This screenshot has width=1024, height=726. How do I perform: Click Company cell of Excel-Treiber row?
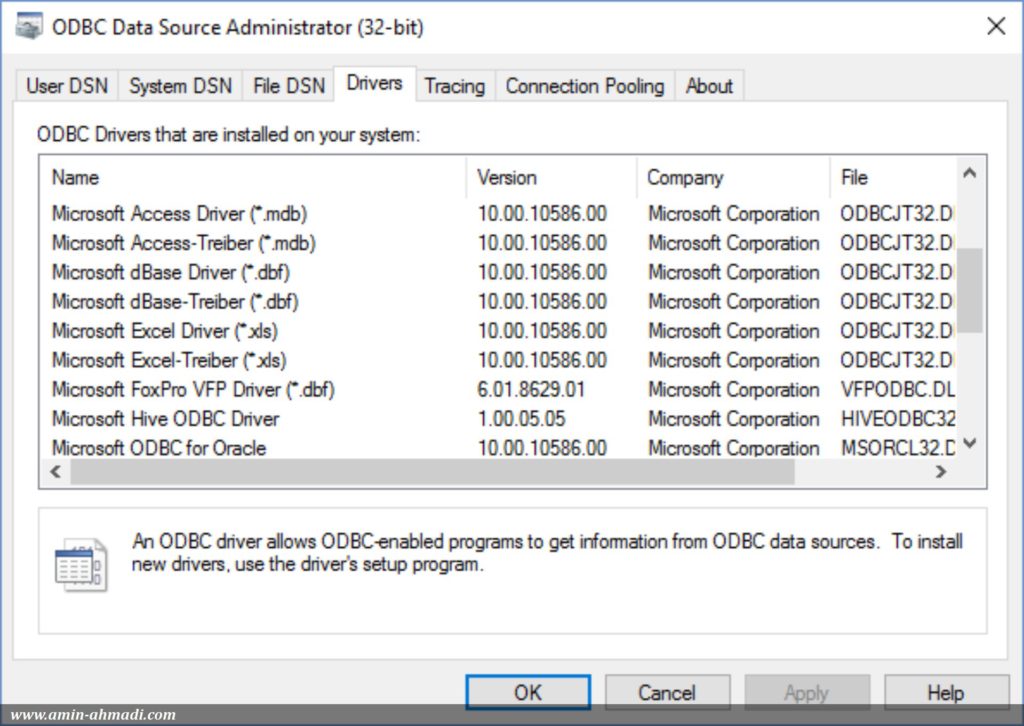point(733,360)
